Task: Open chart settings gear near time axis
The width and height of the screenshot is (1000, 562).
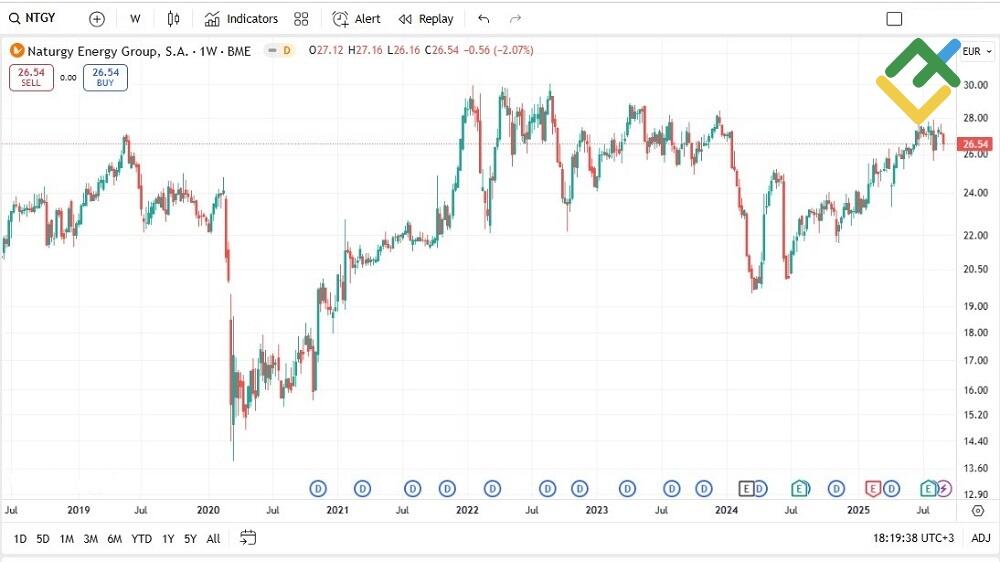Action: (977, 511)
